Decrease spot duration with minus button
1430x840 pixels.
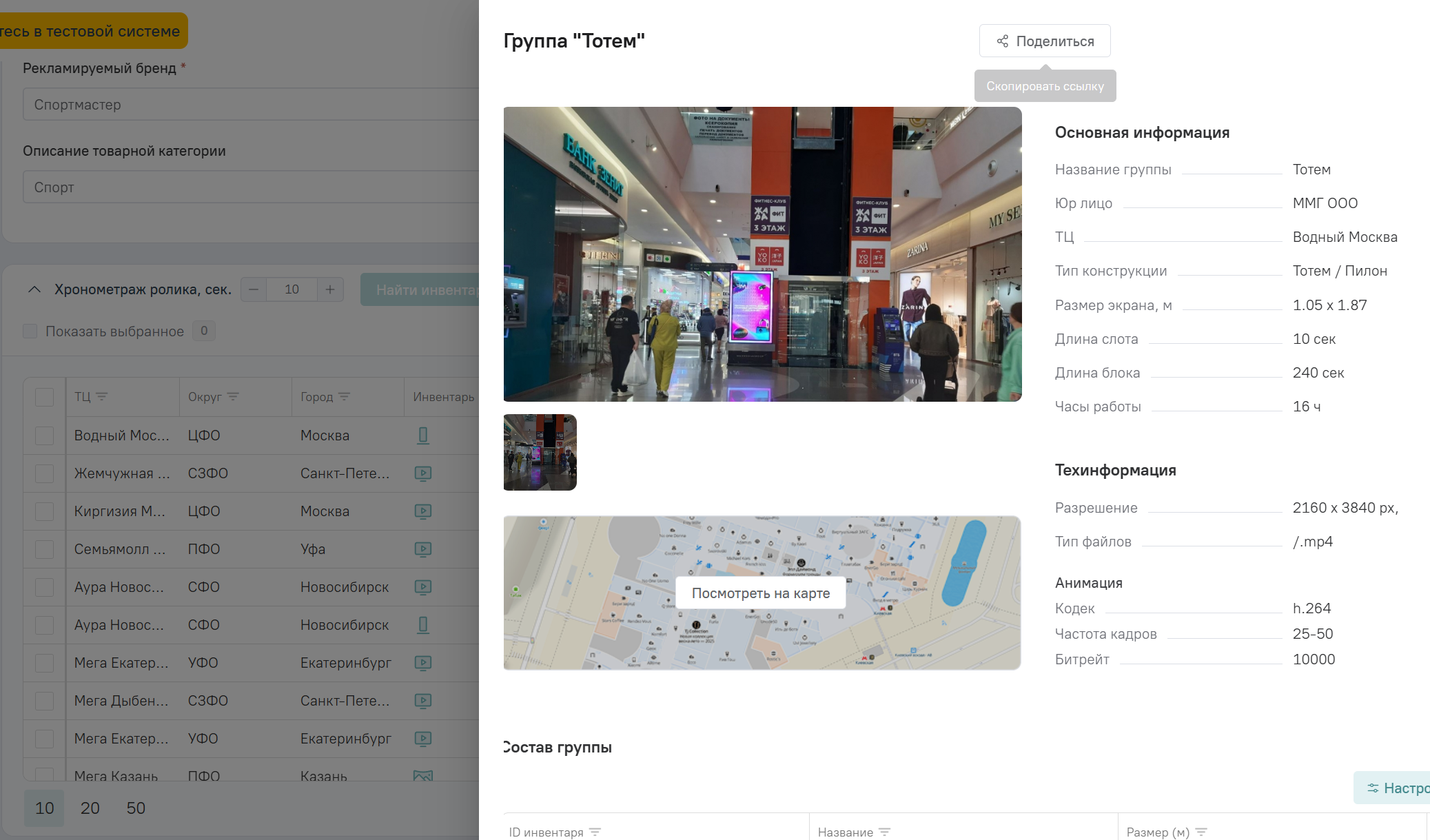tap(254, 289)
